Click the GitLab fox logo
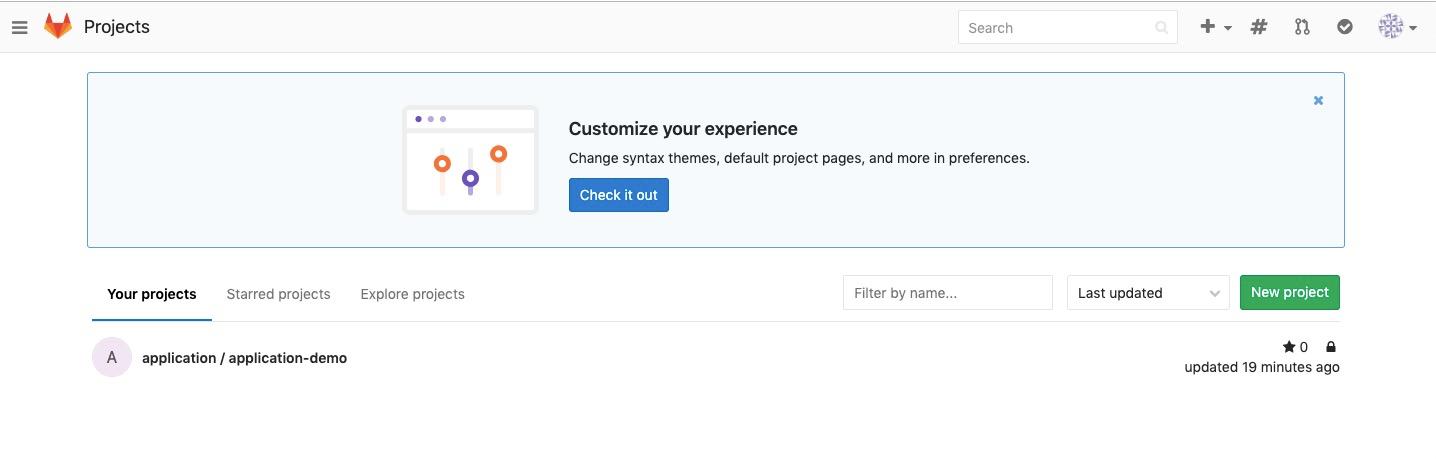This screenshot has width=1436, height=459. 58,27
